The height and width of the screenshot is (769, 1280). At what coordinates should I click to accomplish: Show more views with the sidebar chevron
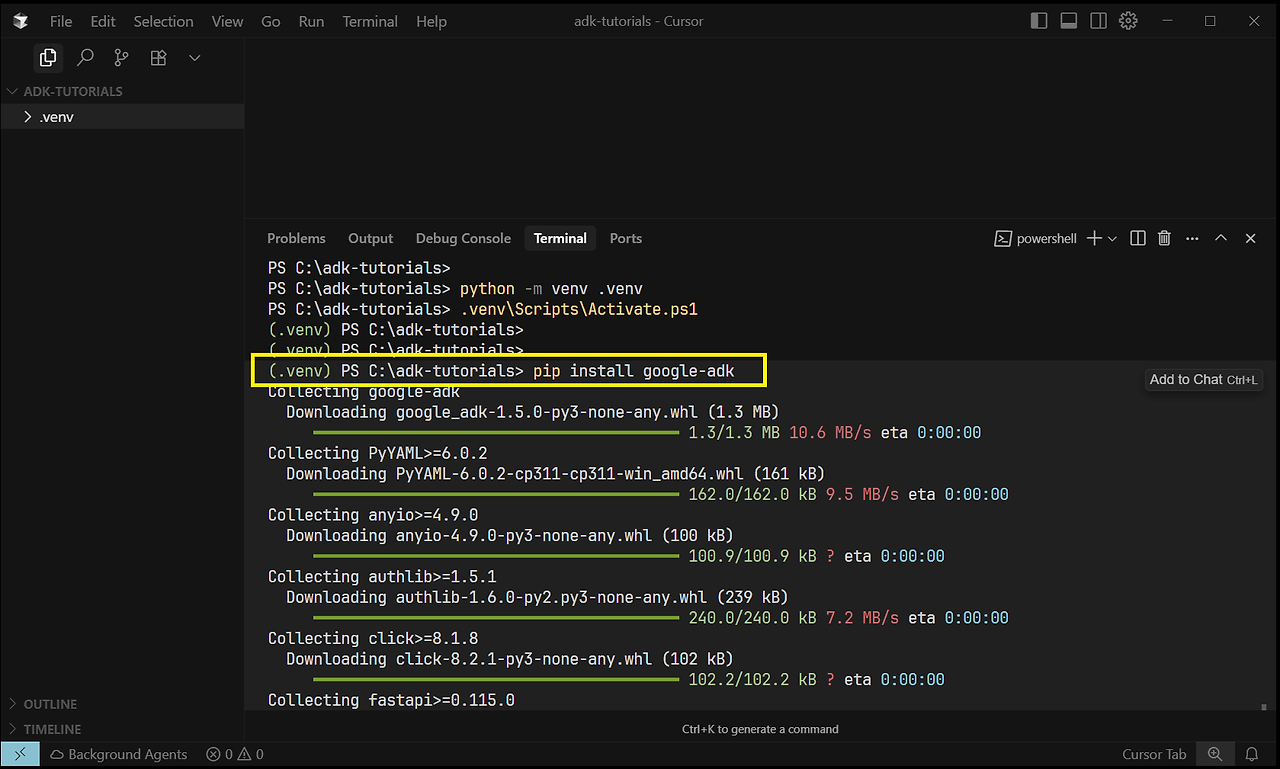point(195,58)
